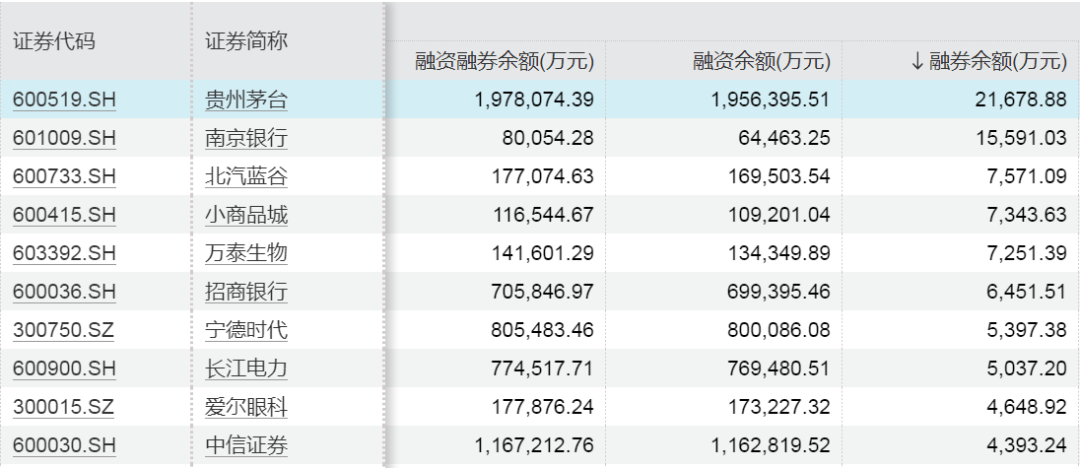
Task: Click the 证券简称 column header
Action: (x=246, y=41)
